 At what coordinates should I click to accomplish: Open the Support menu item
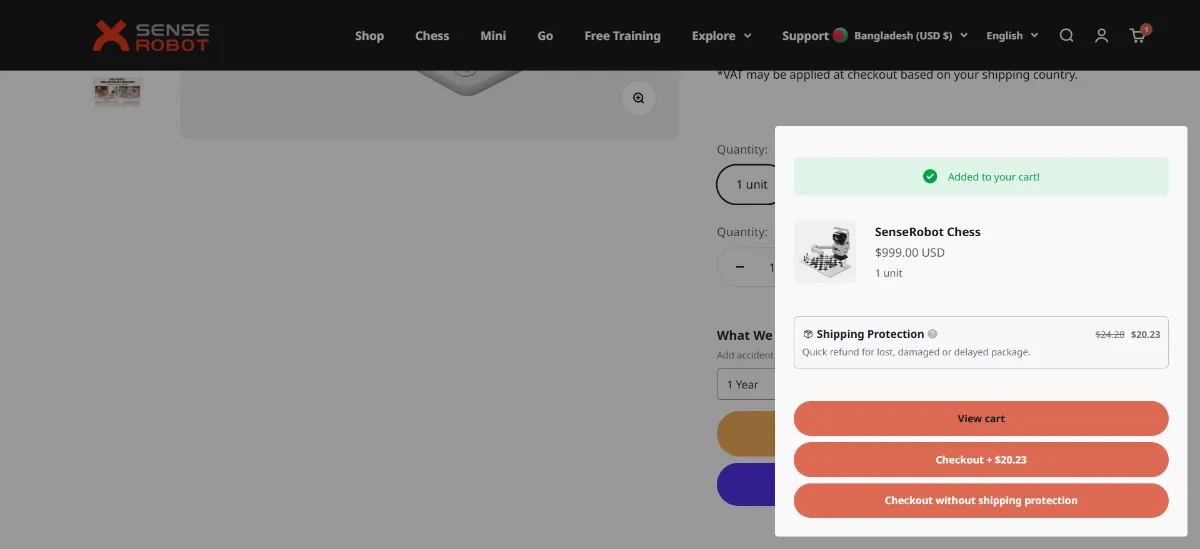point(805,36)
